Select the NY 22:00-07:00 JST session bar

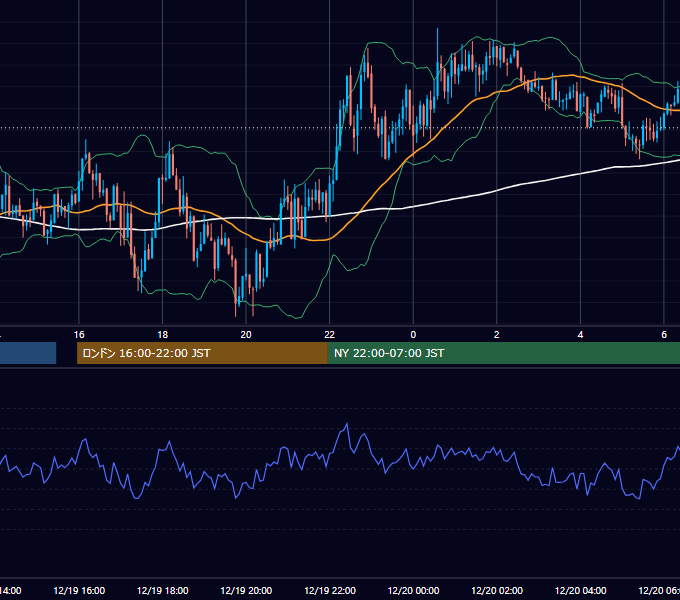pos(503,353)
